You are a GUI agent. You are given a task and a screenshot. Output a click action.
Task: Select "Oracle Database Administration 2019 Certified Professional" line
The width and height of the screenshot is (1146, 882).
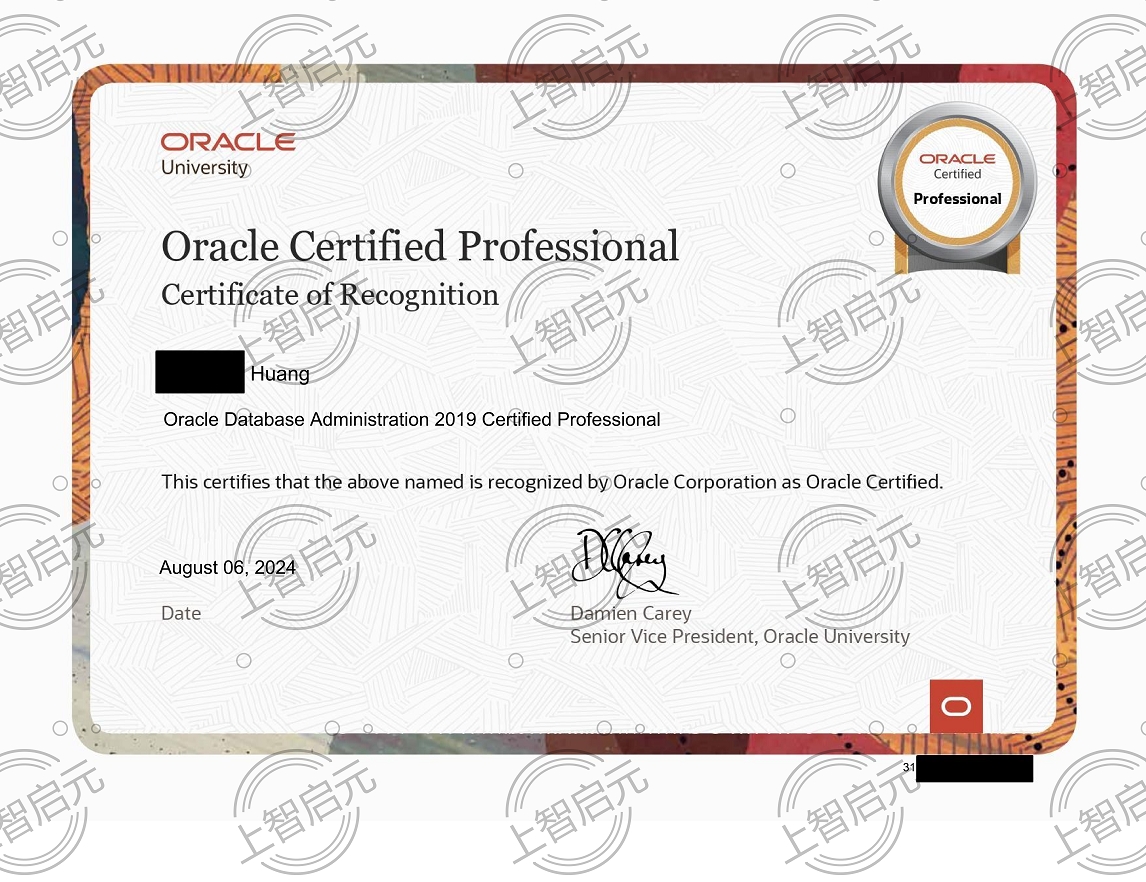[x=411, y=419]
